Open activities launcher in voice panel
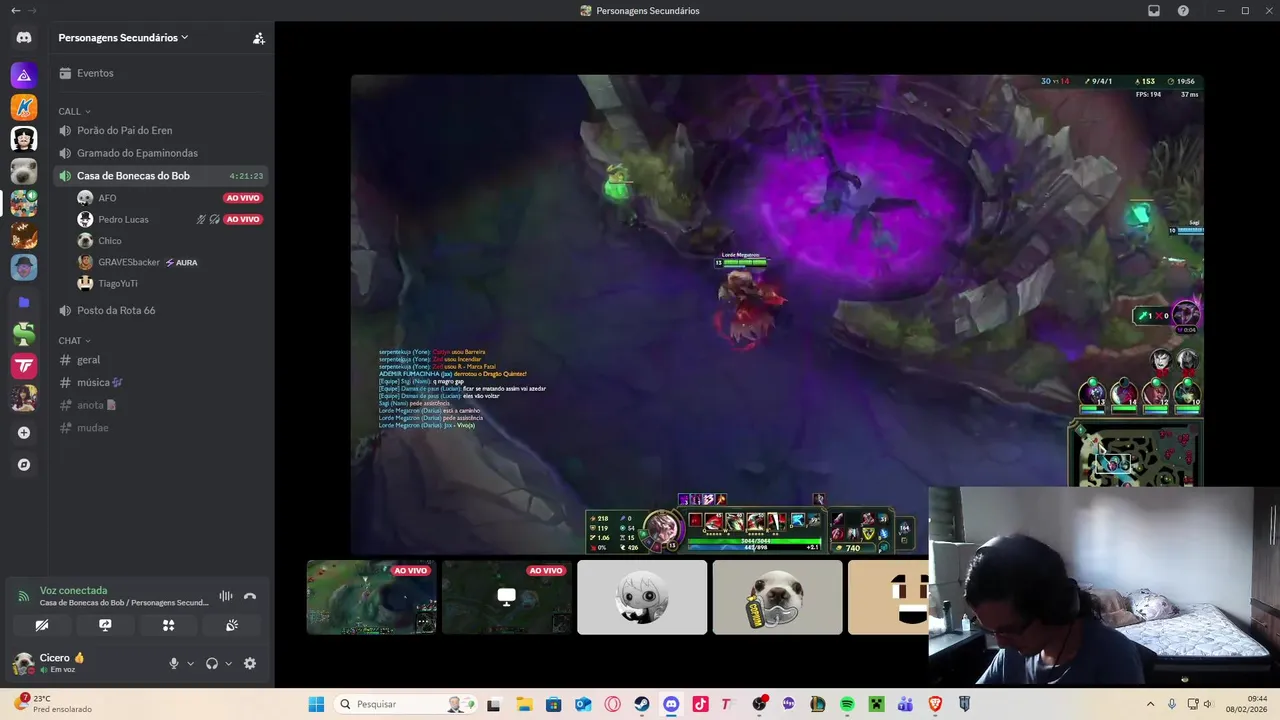 [x=168, y=625]
